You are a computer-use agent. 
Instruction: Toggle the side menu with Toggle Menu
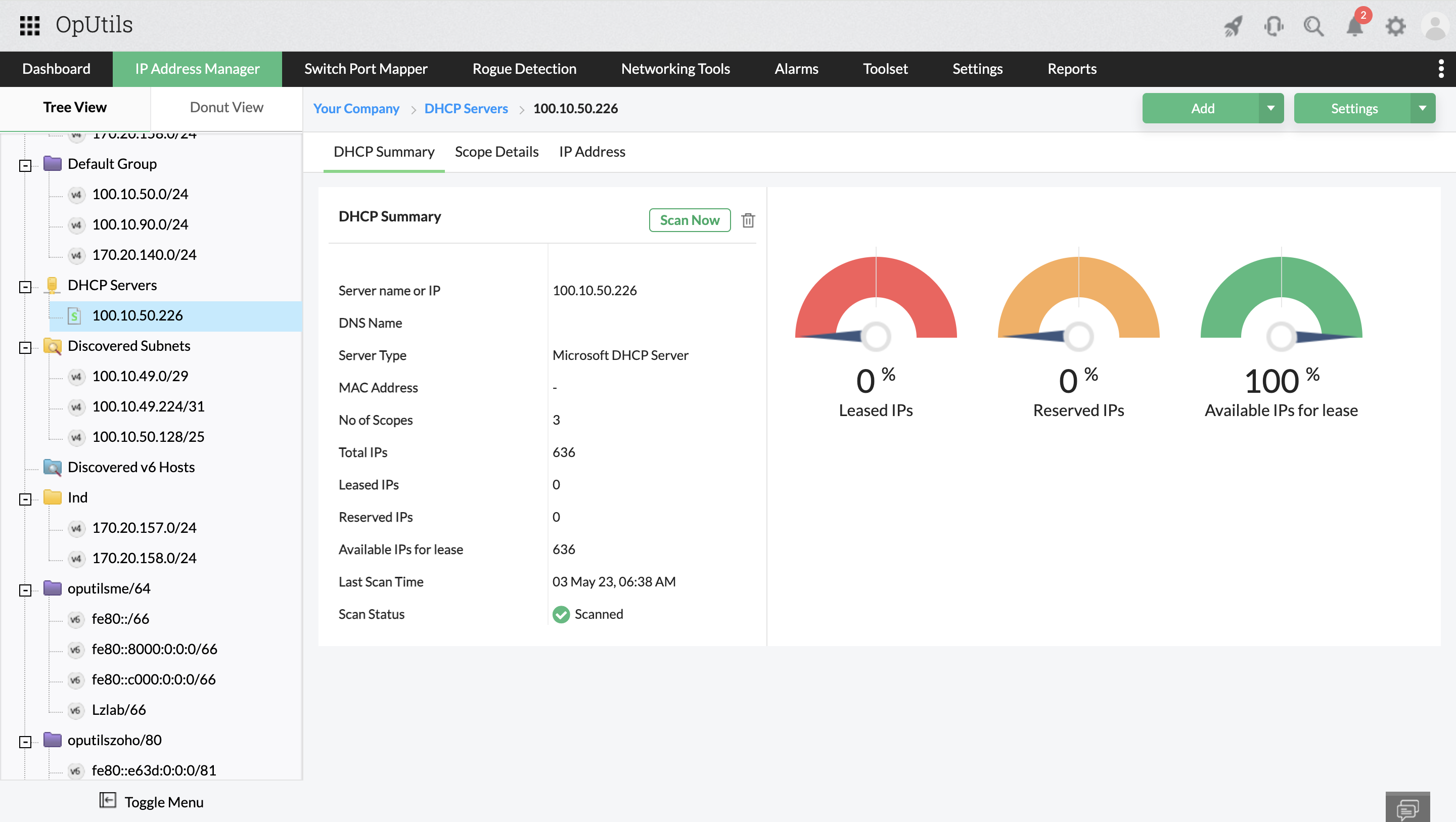coord(152,802)
